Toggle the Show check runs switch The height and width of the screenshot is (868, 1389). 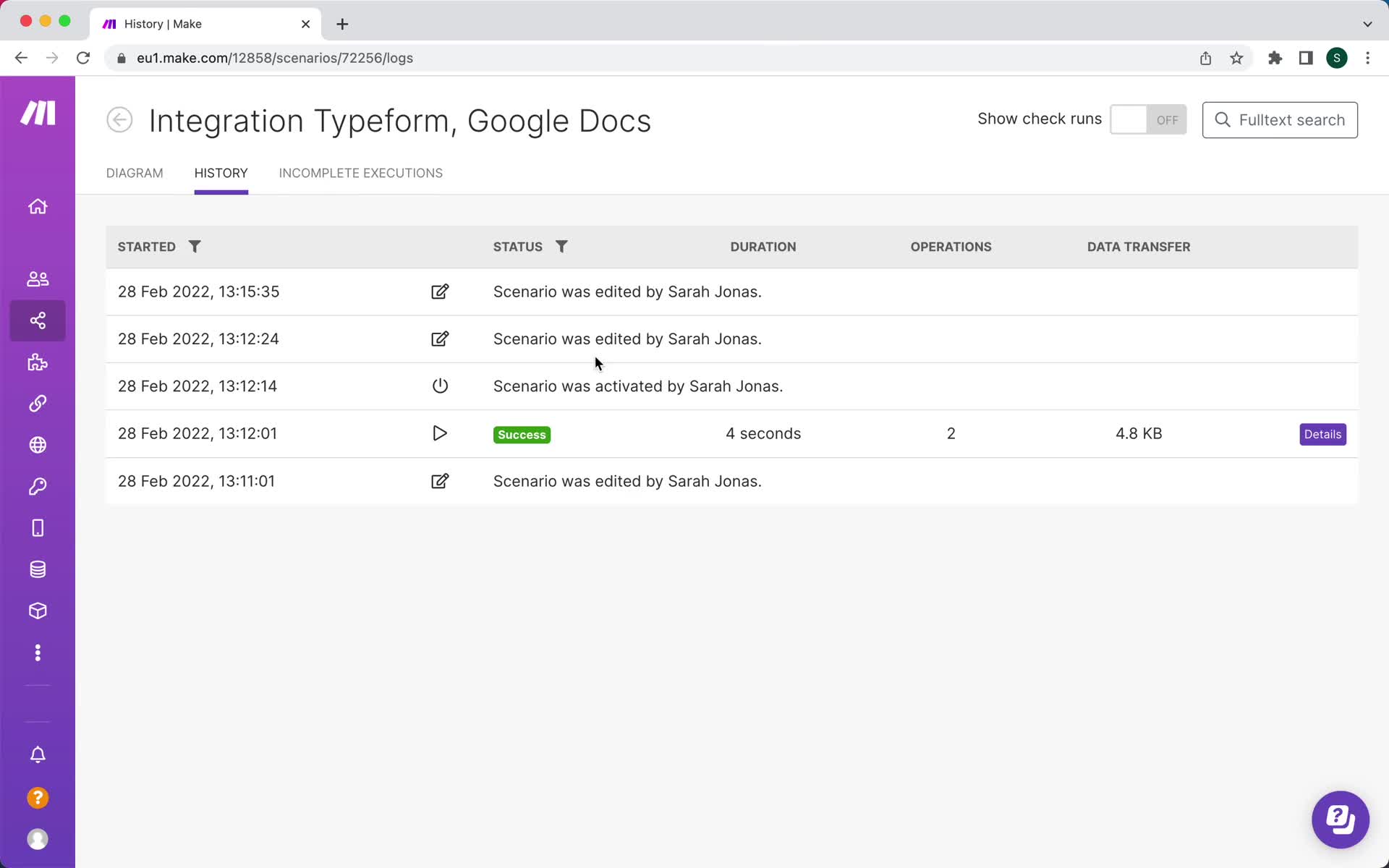(1148, 119)
